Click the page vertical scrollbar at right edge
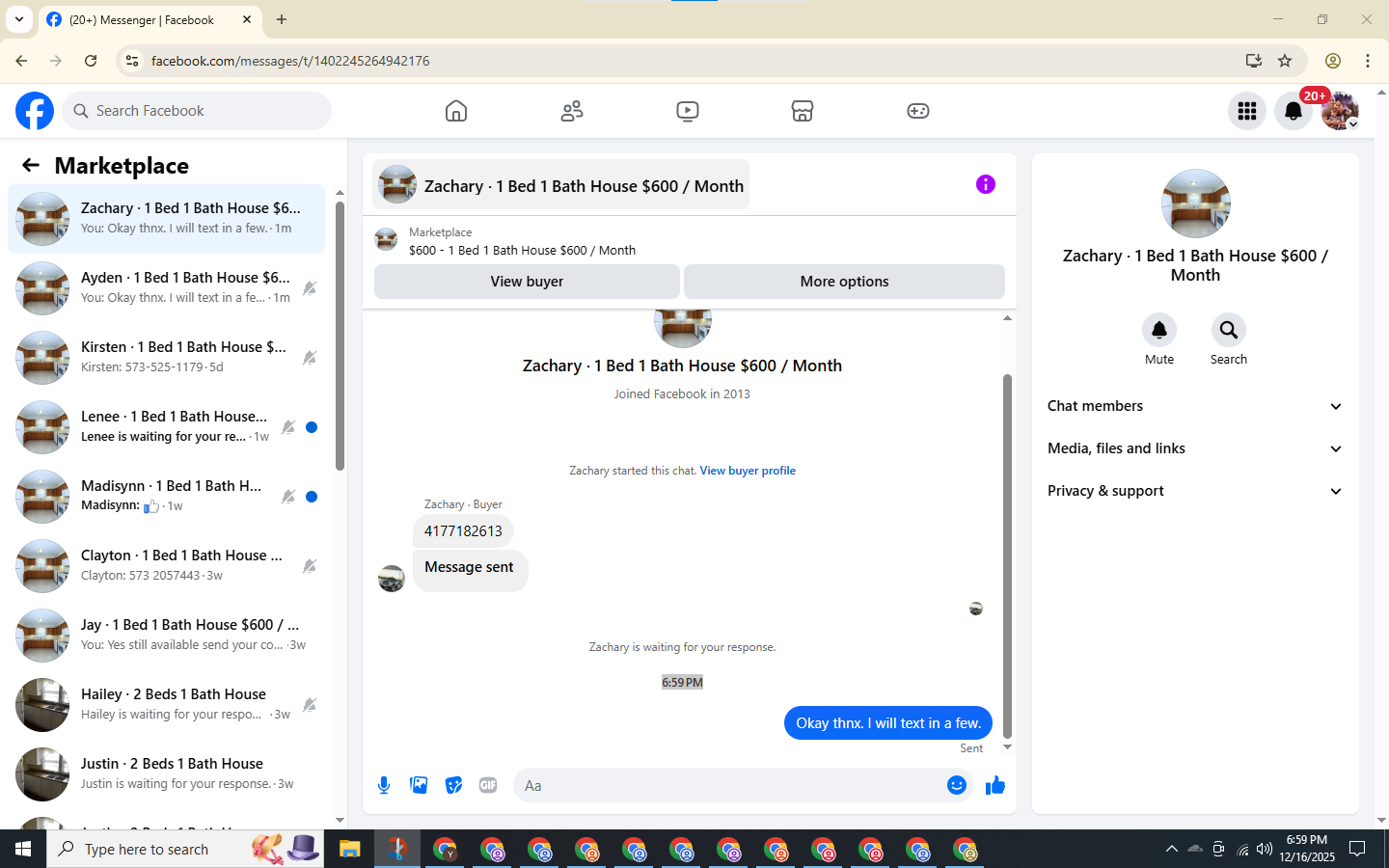This screenshot has width=1389, height=868. 1381,455
